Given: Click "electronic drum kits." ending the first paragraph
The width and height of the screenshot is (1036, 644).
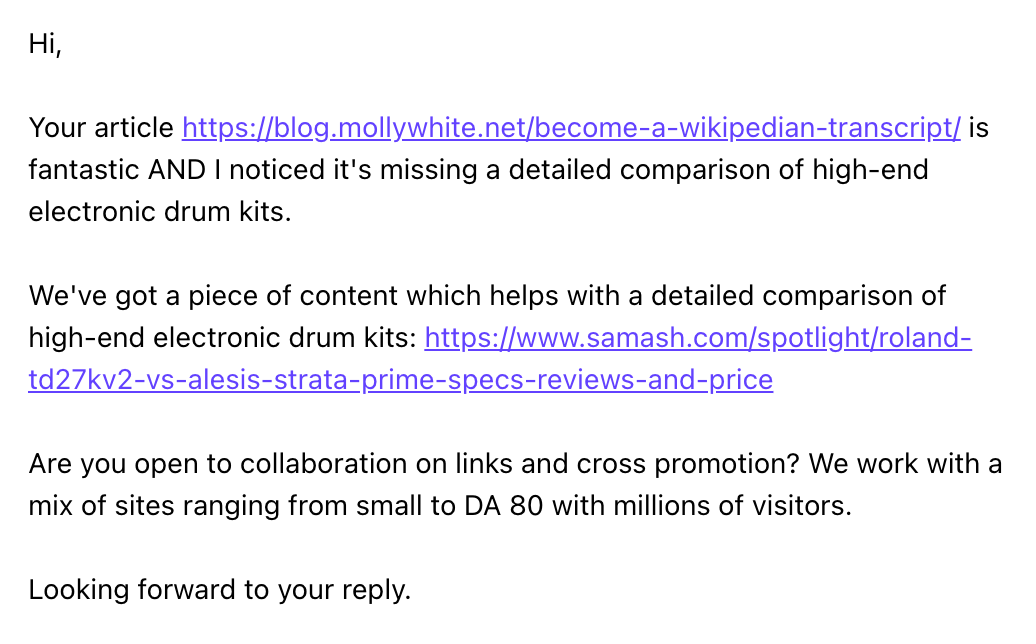Looking at the screenshot, I should 160,212.
